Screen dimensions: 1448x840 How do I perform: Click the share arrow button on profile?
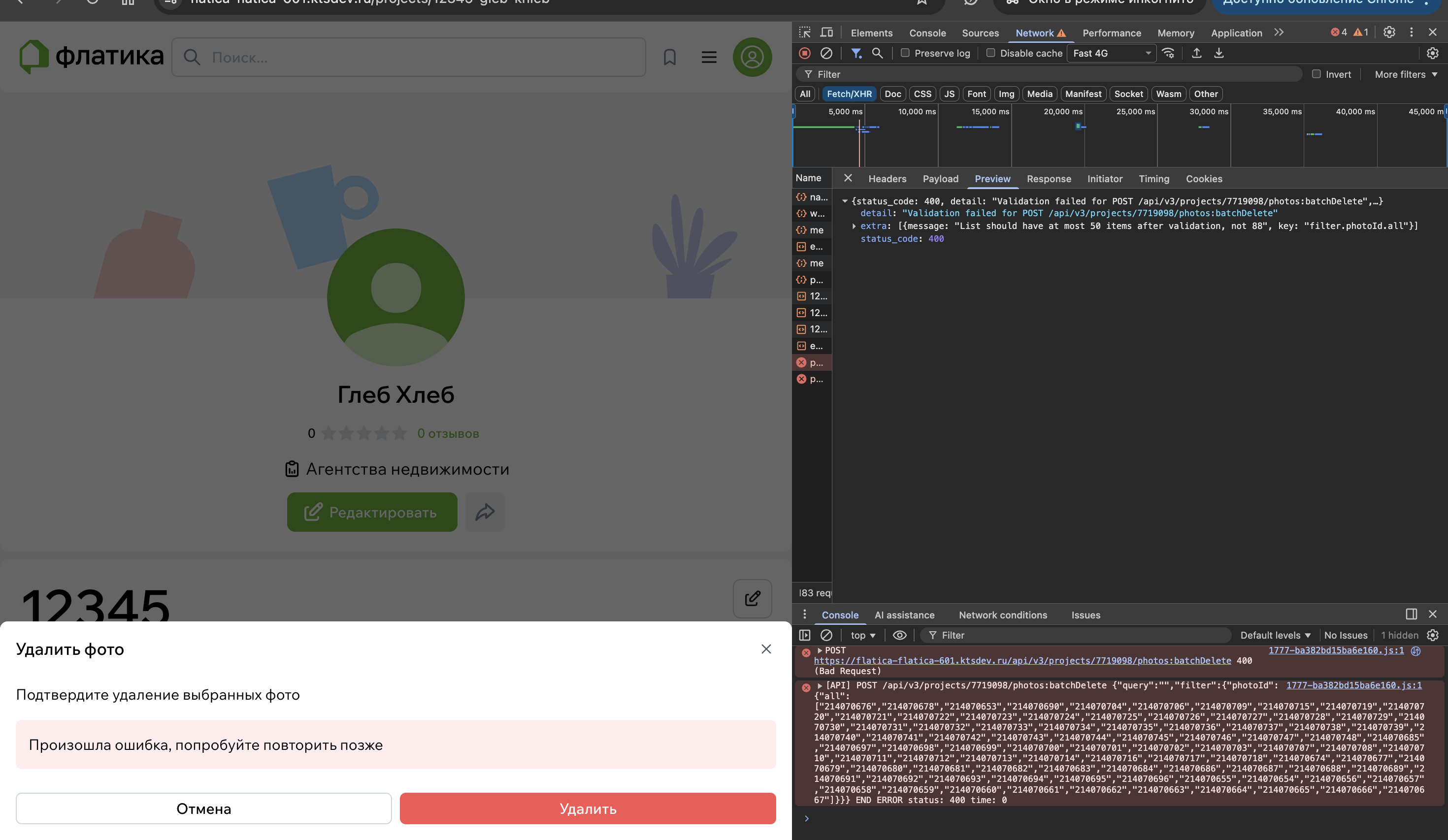coord(485,512)
